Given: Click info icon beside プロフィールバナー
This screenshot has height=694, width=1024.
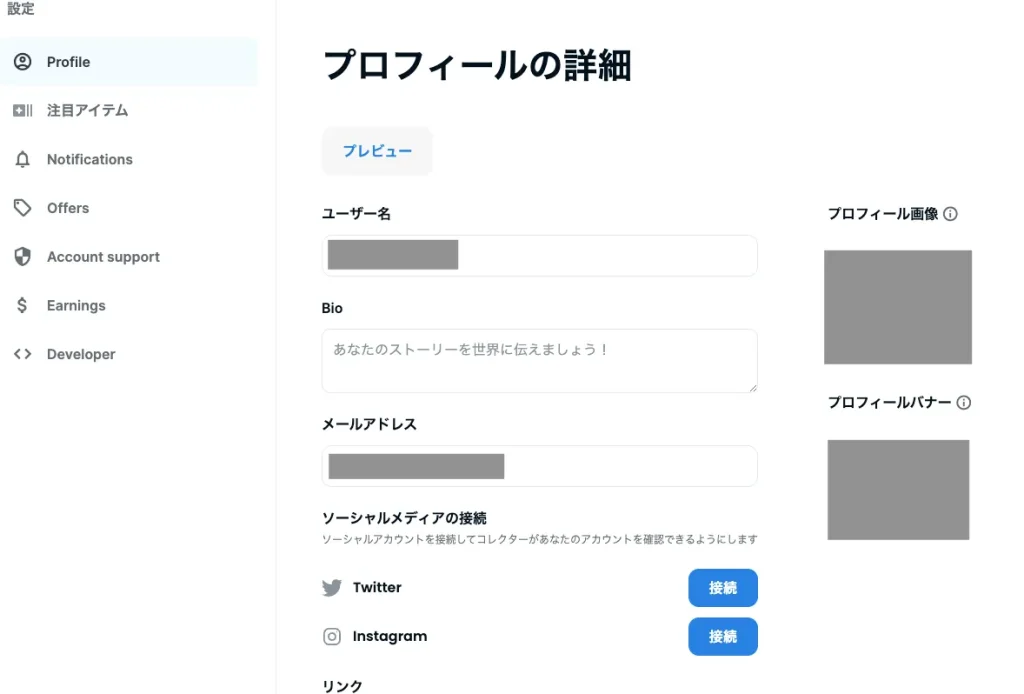Looking at the screenshot, I should tap(964, 403).
